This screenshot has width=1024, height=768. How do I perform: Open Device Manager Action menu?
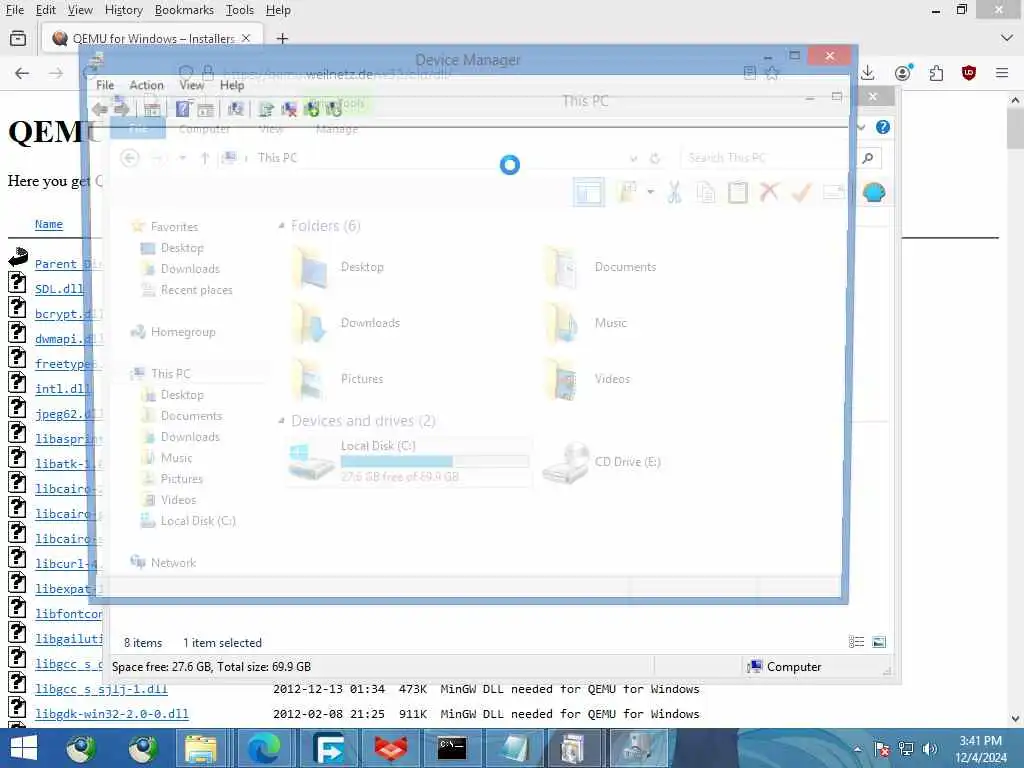click(x=146, y=85)
